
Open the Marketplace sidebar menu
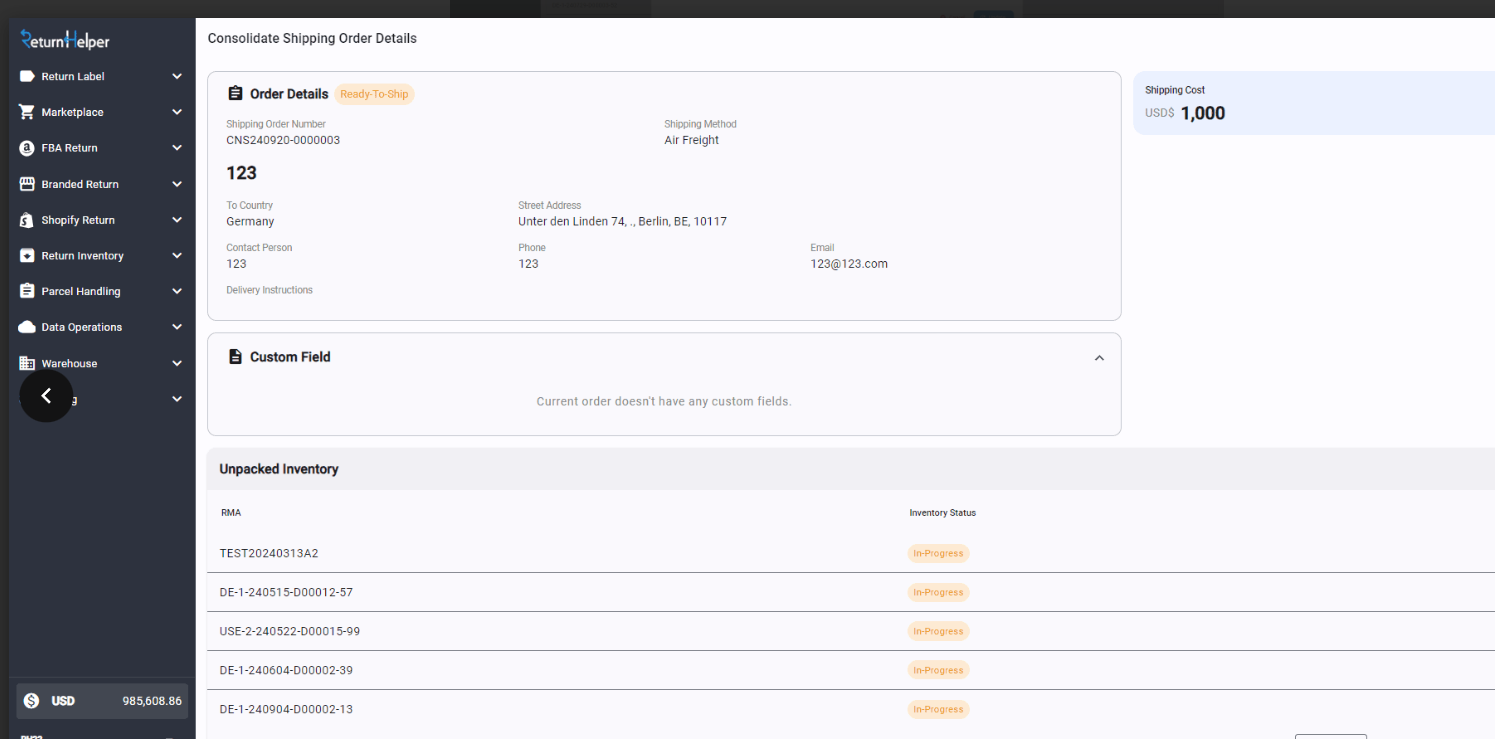pos(72,112)
